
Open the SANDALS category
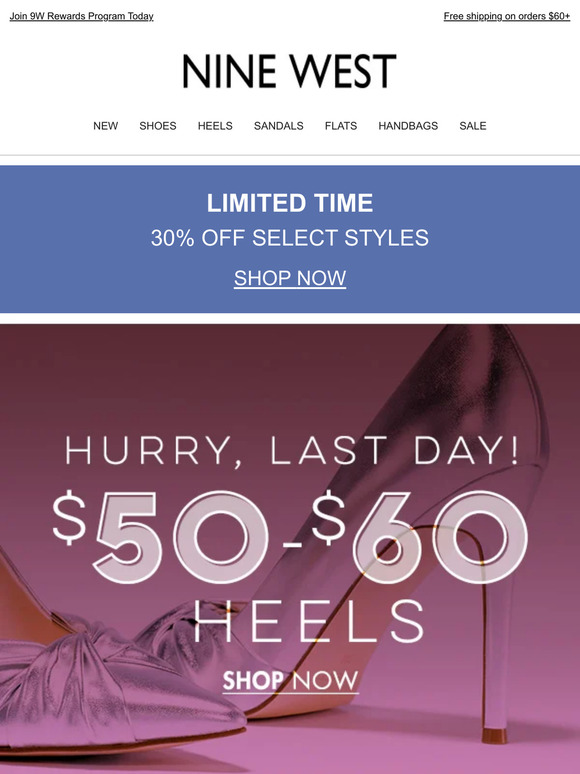tap(278, 126)
